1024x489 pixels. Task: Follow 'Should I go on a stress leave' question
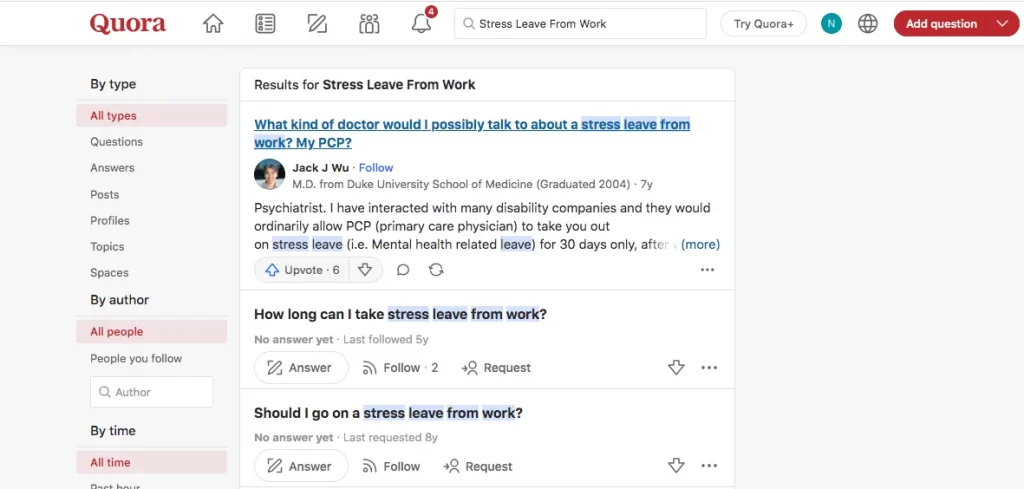(391, 466)
